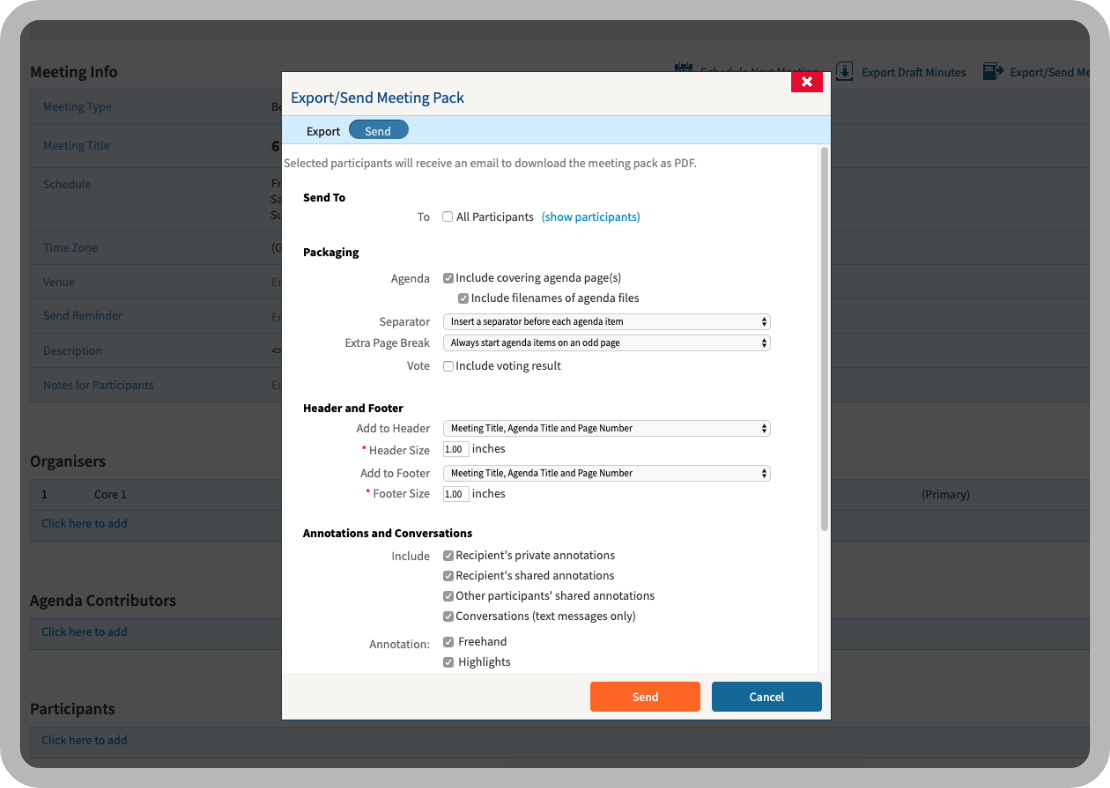Close the Export/Send Meeting Pack dialog
Image resolution: width=1110 pixels, height=788 pixels.
pyautogui.click(x=806, y=82)
